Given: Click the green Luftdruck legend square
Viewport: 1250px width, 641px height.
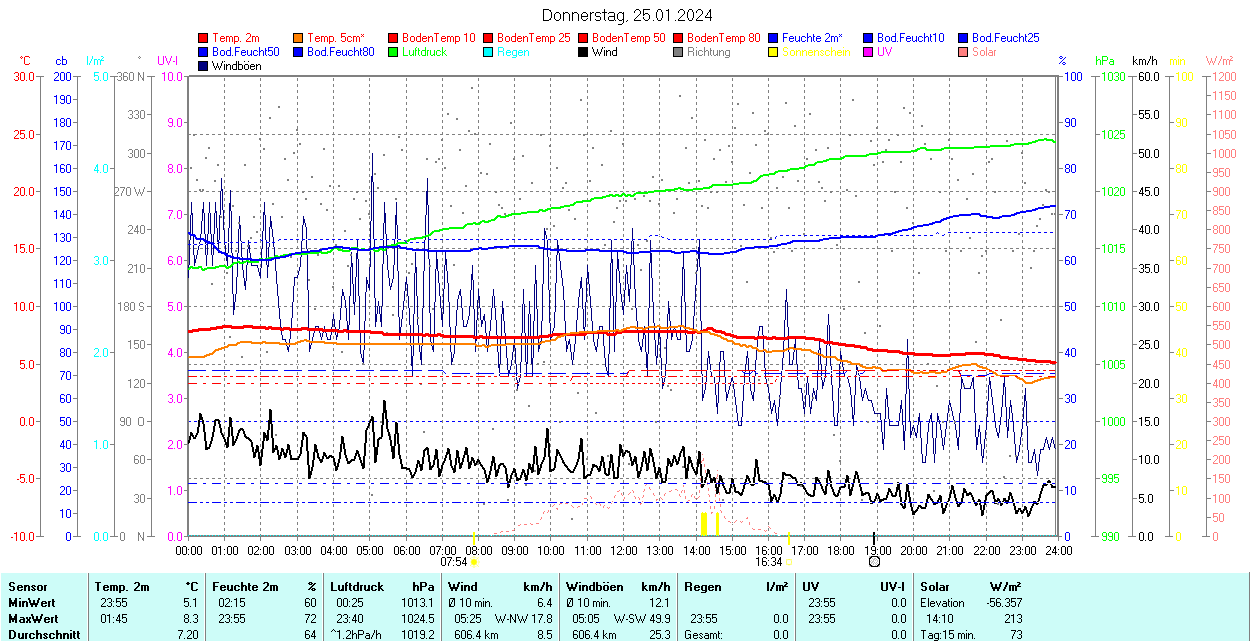Looking at the screenshot, I should pyautogui.click(x=393, y=52).
